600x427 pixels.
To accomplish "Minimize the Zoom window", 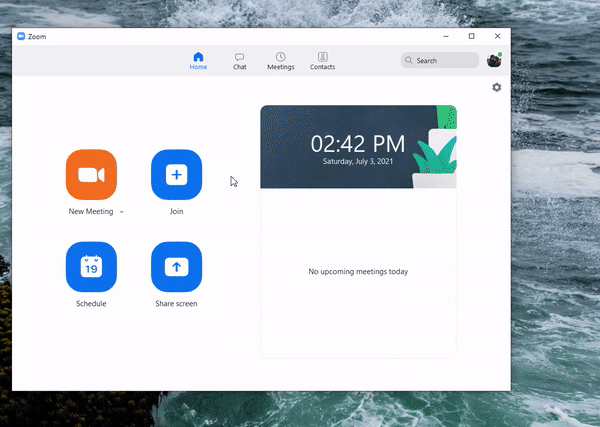I will (x=445, y=36).
